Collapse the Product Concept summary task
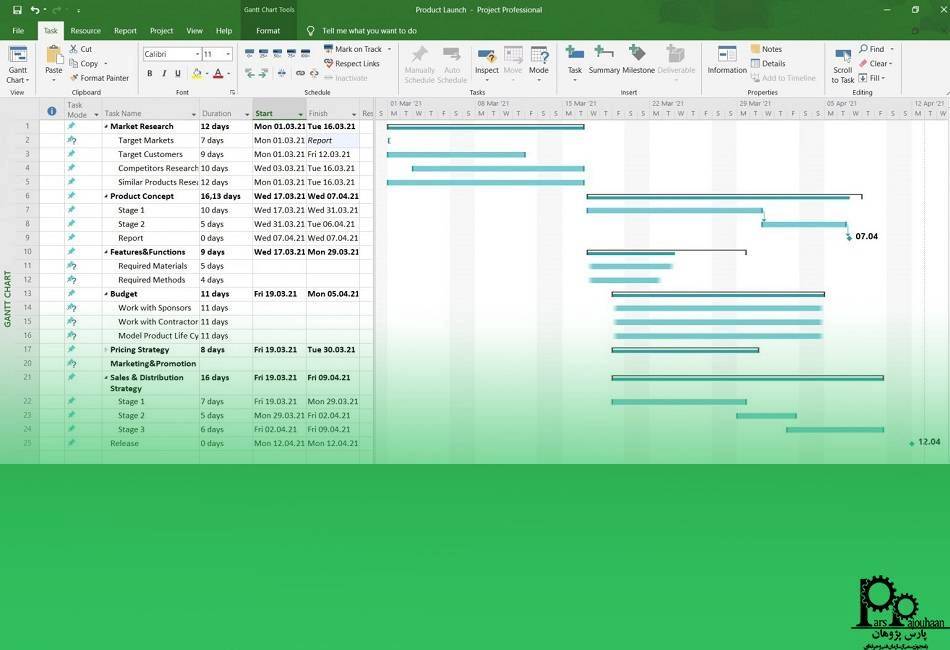 pyautogui.click(x=106, y=196)
